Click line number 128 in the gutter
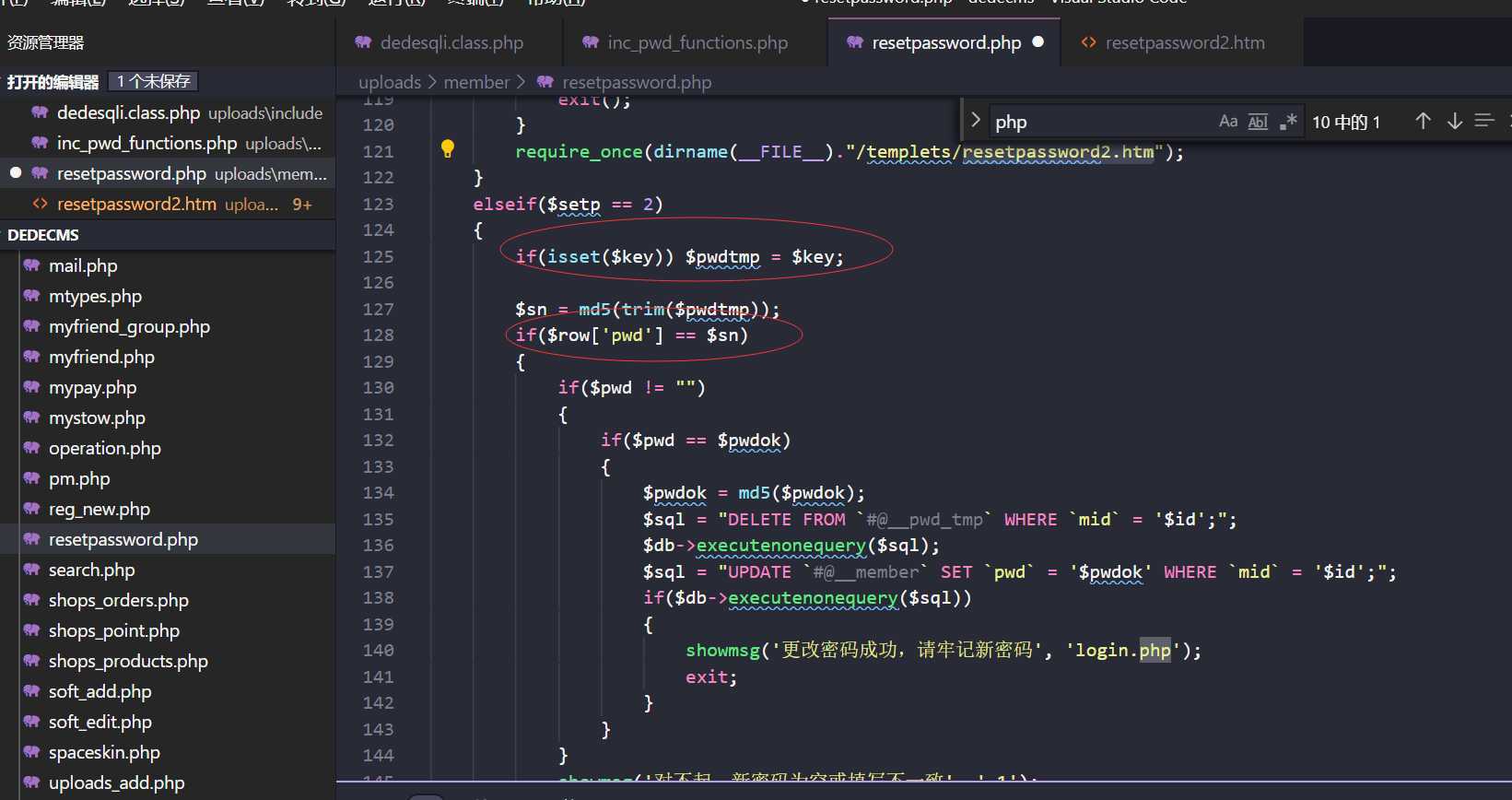The image size is (1512, 800). [x=378, y=335]
